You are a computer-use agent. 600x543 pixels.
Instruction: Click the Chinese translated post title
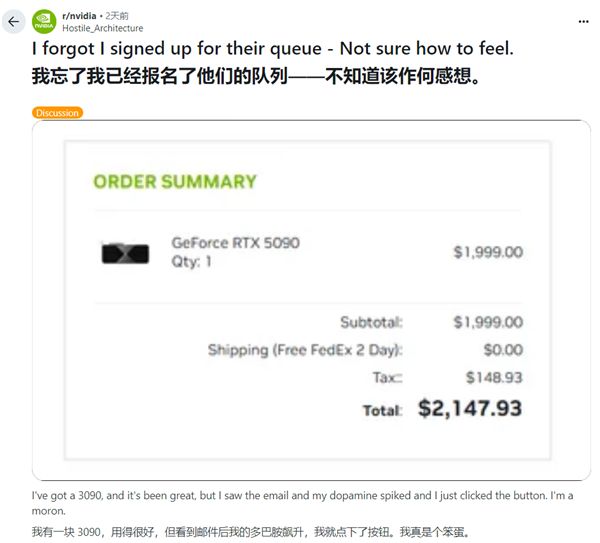(x=256, y=76)
